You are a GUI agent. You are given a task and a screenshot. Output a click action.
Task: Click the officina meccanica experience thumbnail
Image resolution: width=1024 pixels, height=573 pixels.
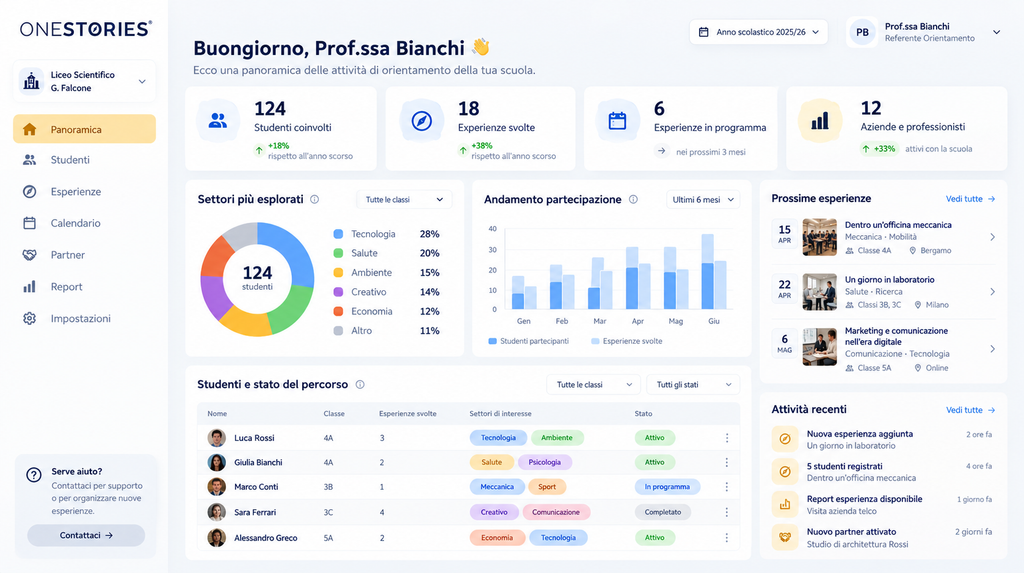pyautogui.click(x=820, y=237)
